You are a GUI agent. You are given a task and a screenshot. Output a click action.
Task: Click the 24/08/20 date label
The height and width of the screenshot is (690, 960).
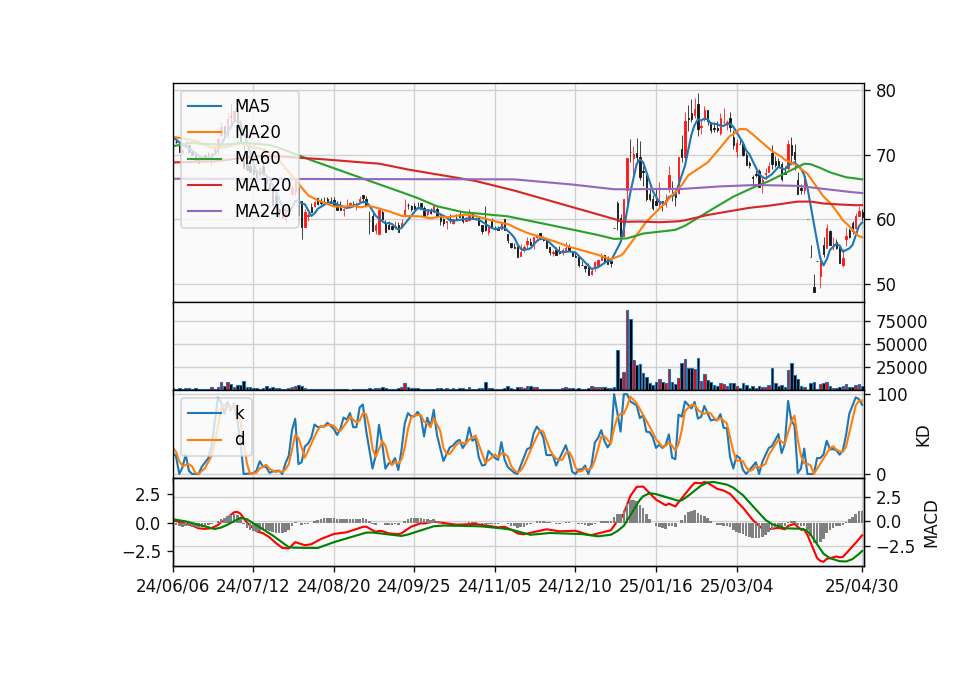(x=334, y=586)
